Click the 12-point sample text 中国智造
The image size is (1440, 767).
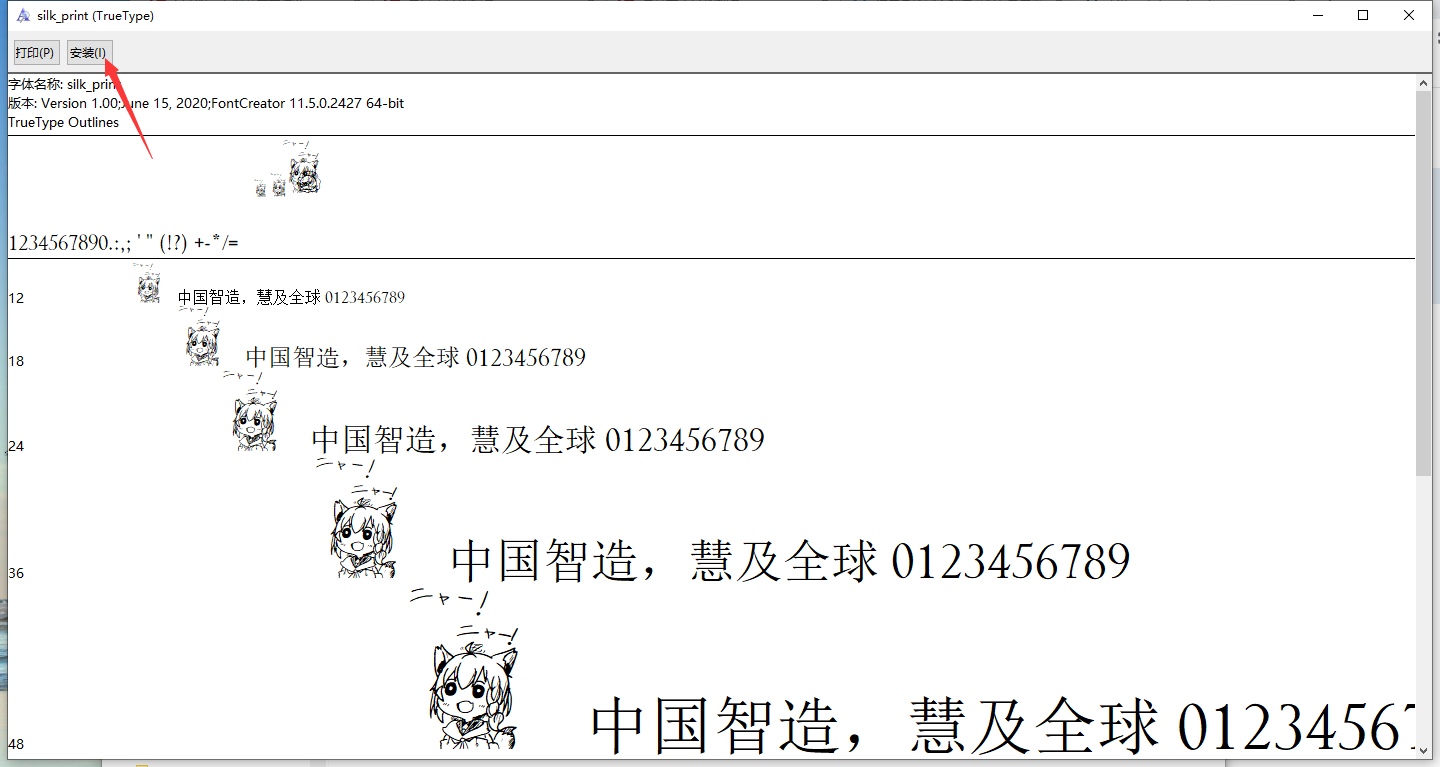pyautogui.click(x=291, y=297)
